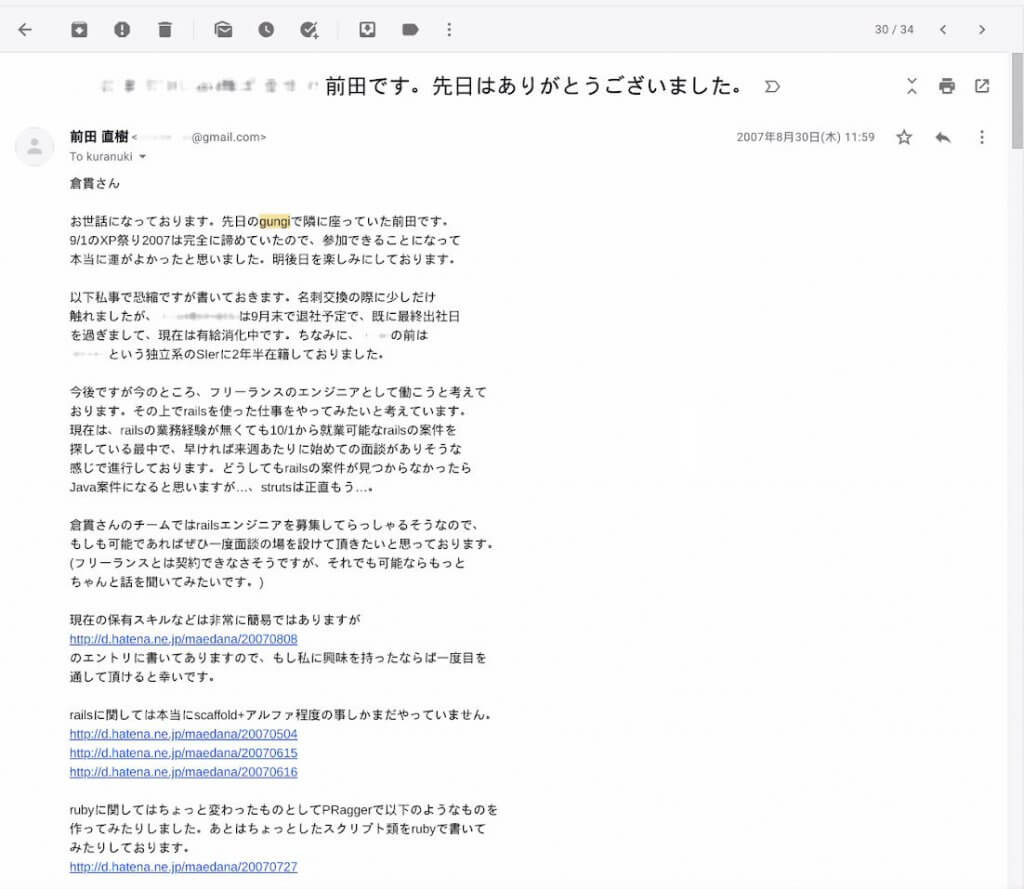Screen dimensions: 1024x889
Task: Open the email in a new window
Action: point(982,86)
